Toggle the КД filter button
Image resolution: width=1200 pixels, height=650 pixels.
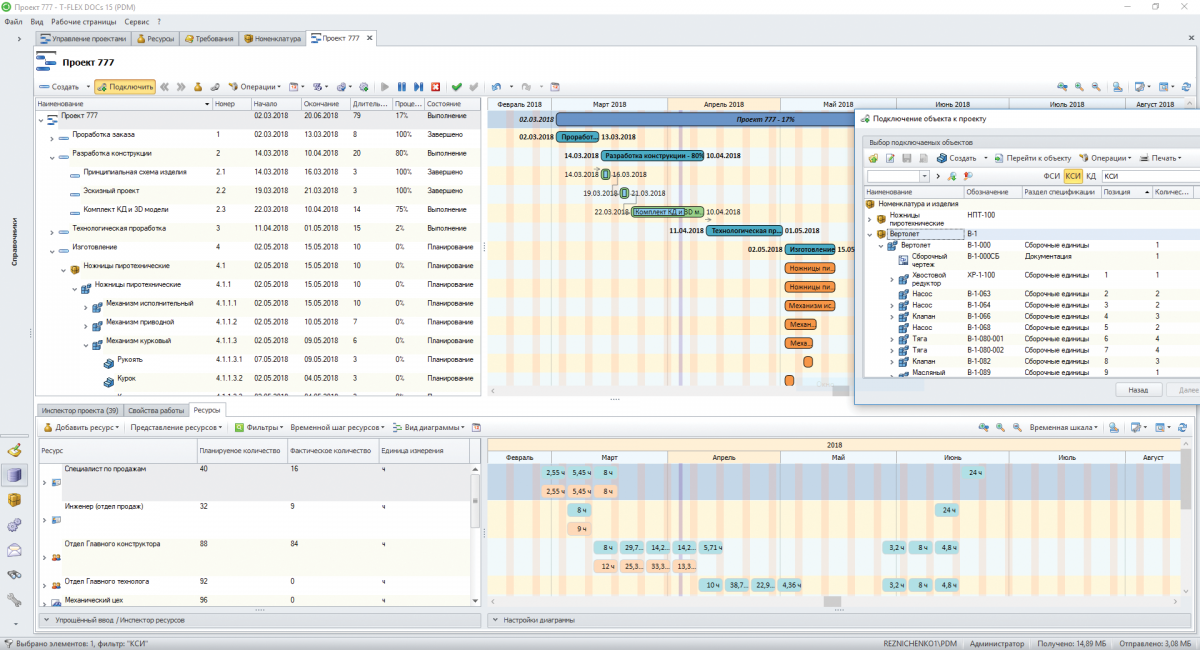pyautogui.click(x=1092, y=176)
